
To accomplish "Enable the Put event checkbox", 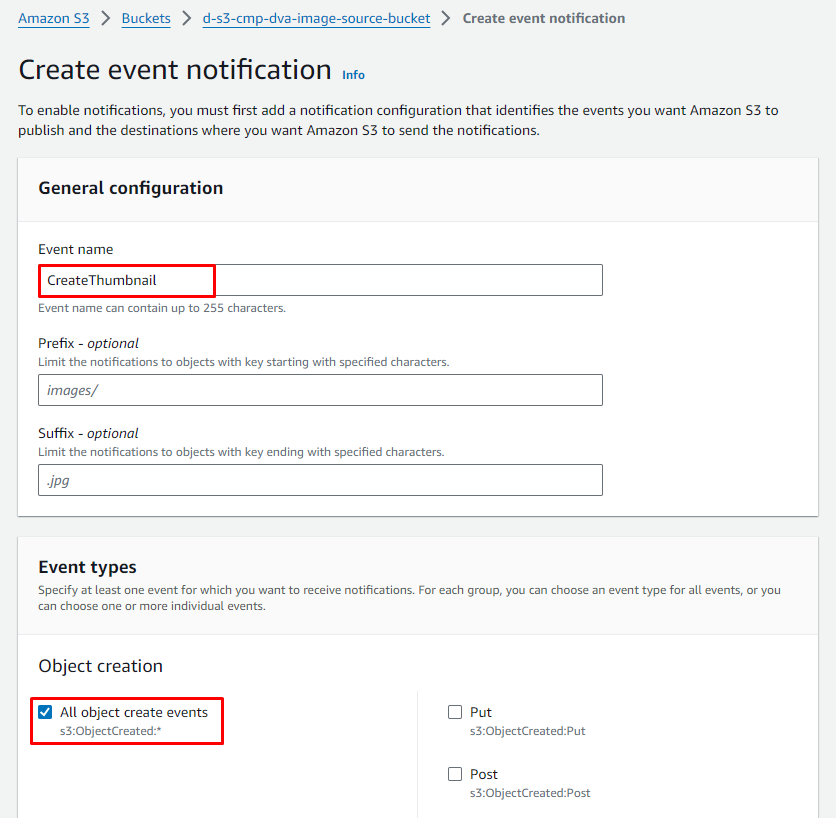I will coord(455,712).
